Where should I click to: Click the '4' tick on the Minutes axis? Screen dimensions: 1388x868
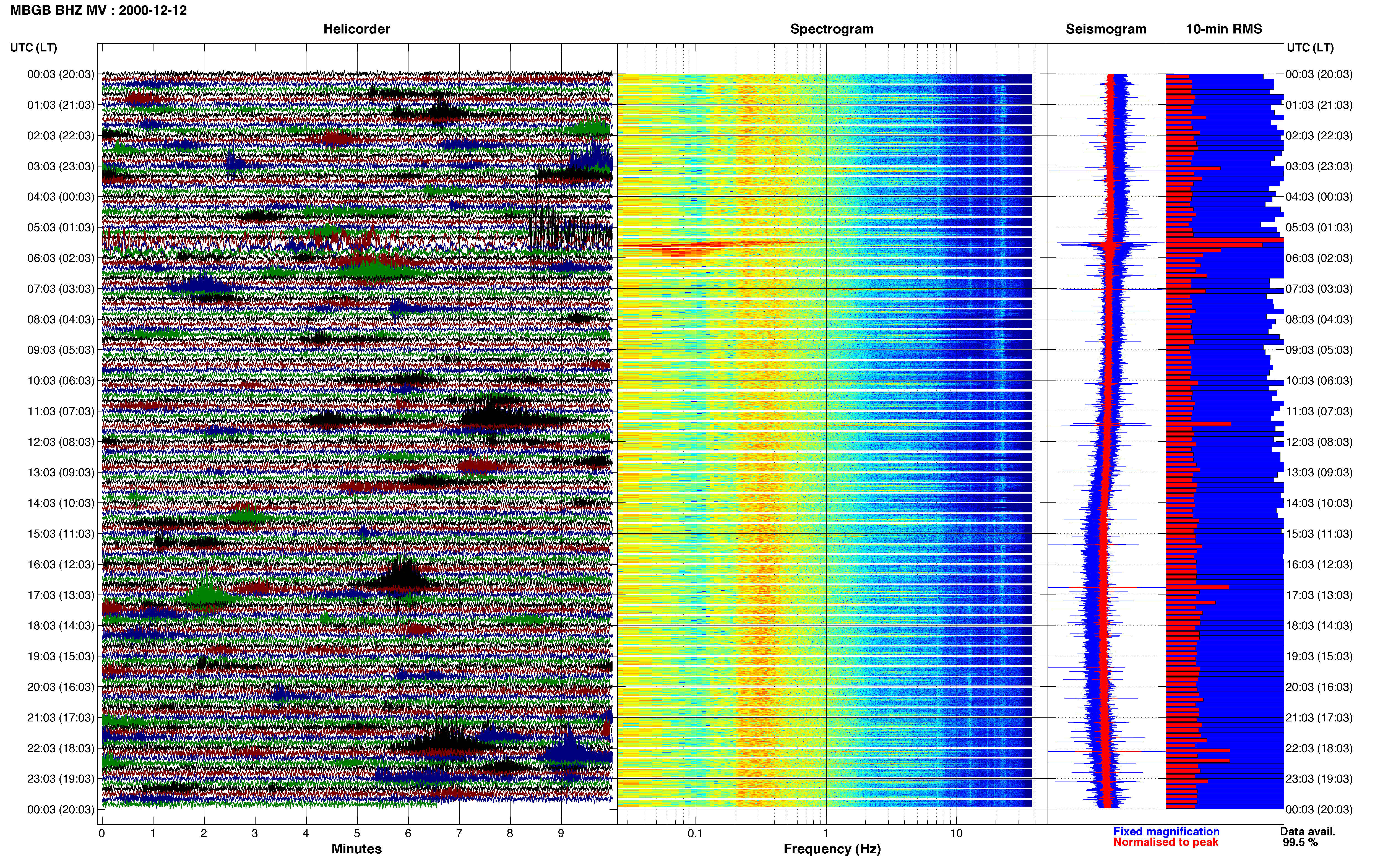coord(306,833)
